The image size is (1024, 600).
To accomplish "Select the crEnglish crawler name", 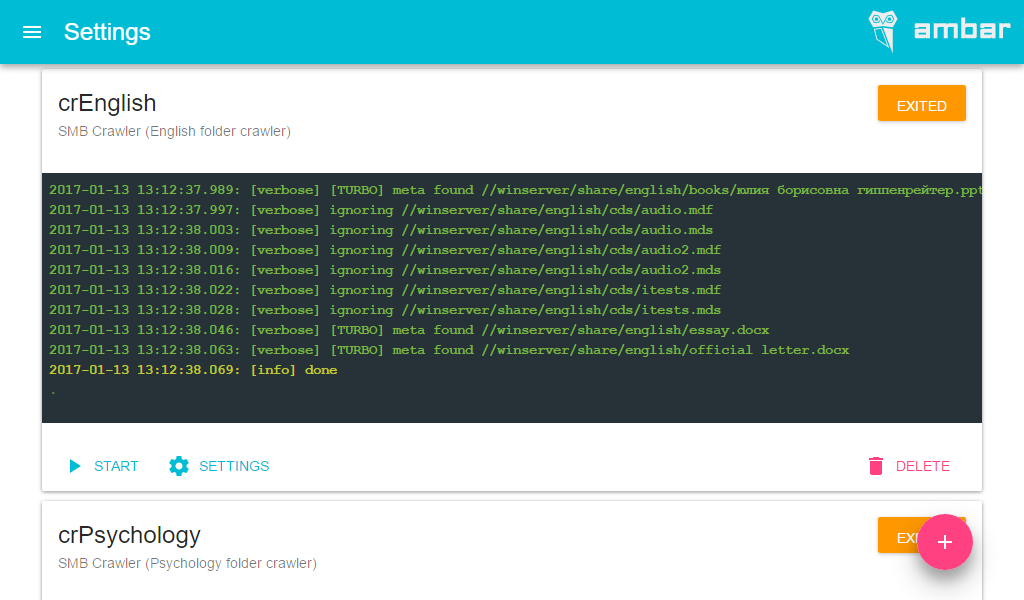I will [107, 103].
